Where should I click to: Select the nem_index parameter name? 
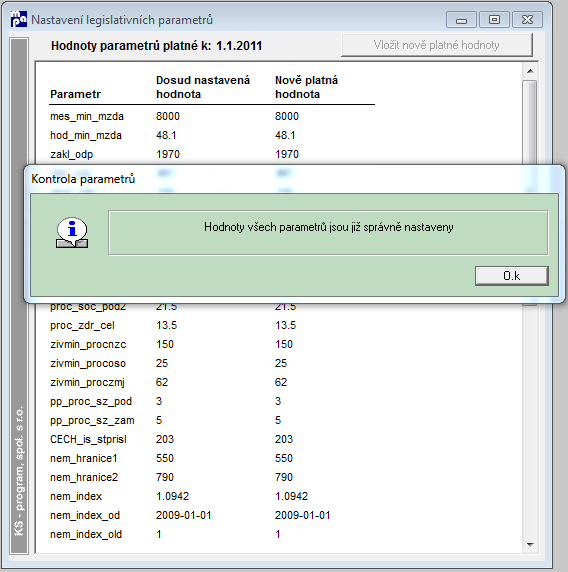[x=76, y=496]
